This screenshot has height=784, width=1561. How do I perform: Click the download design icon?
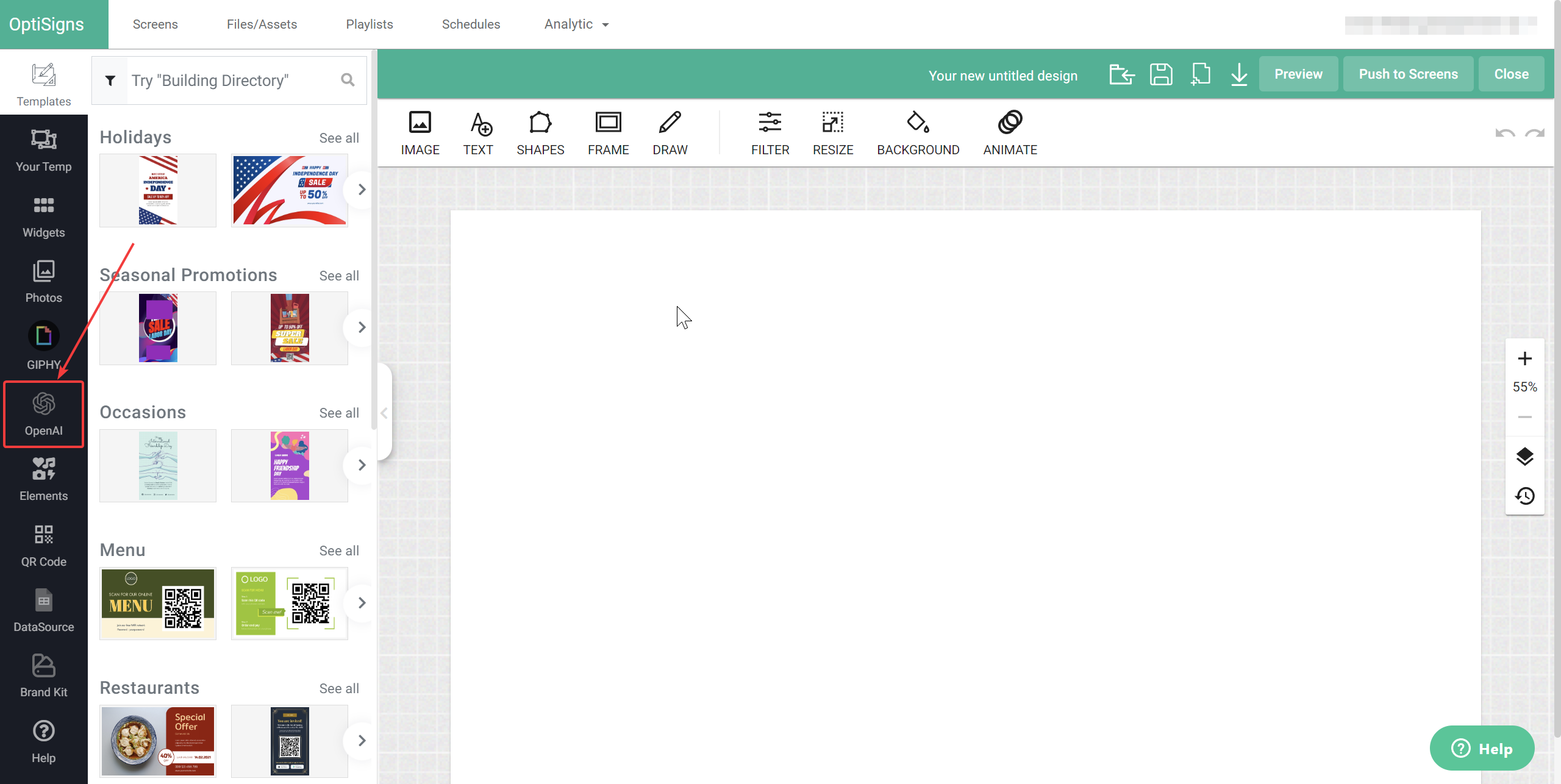tap(1239, 74)
